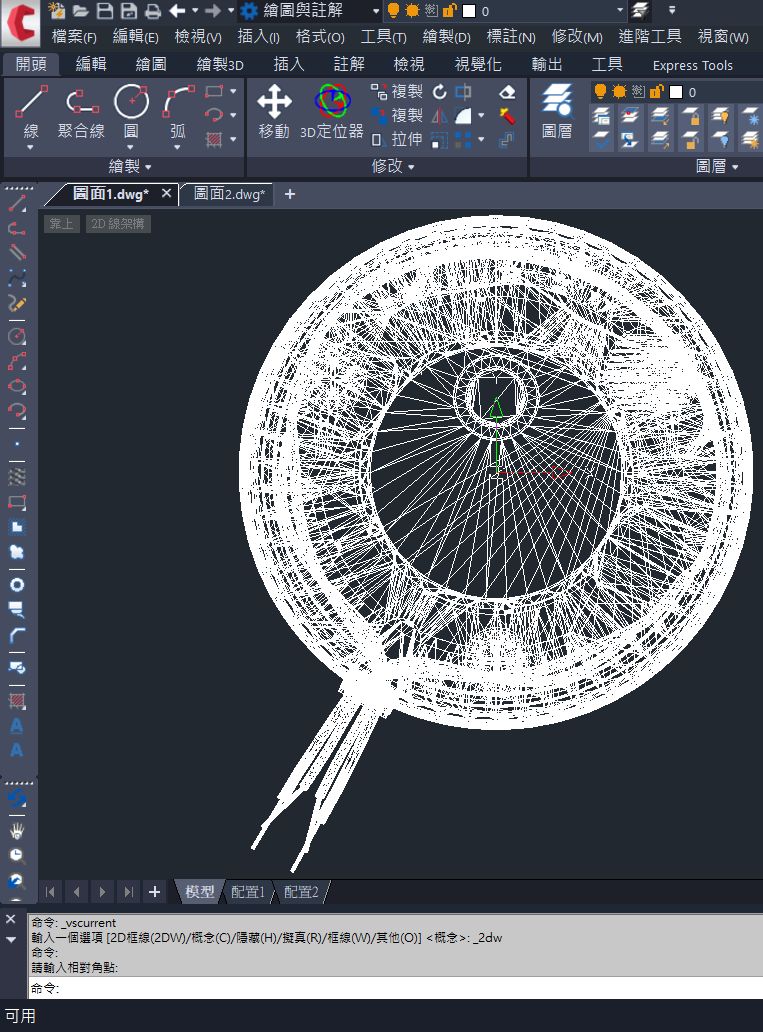Click the white layer color swatch in top bar
This screenshot has height=1032, width=763.
[469, 11]
